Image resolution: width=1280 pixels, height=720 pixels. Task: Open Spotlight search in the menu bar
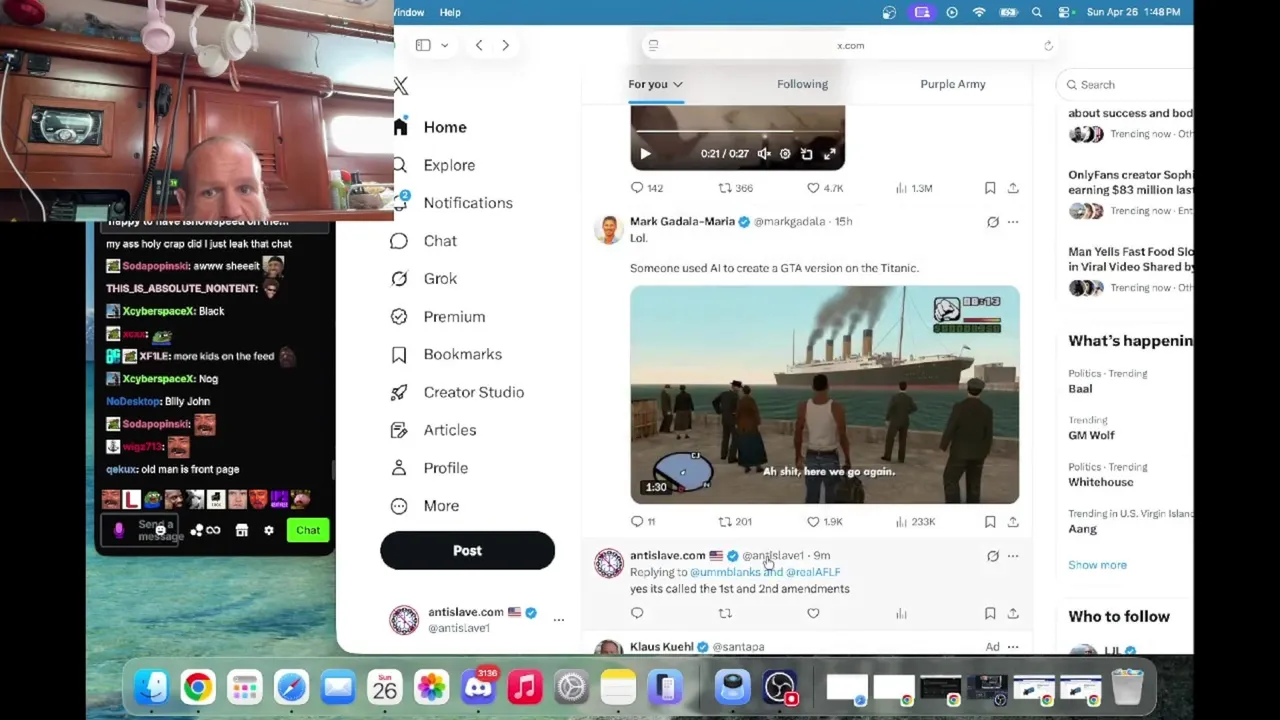tap(1037, 12)
